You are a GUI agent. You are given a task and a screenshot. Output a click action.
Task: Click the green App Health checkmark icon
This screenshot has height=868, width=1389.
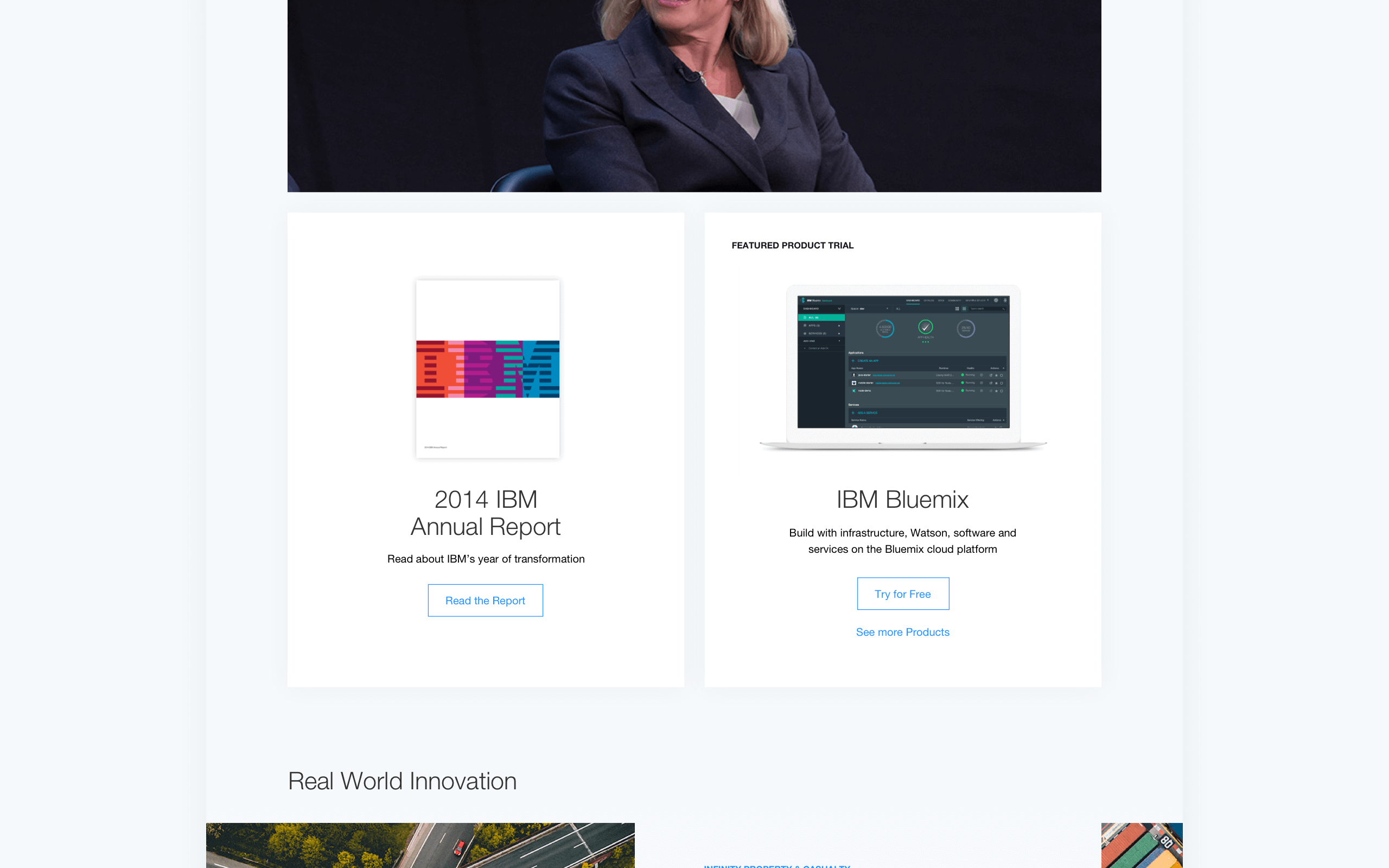click(926, 327)
